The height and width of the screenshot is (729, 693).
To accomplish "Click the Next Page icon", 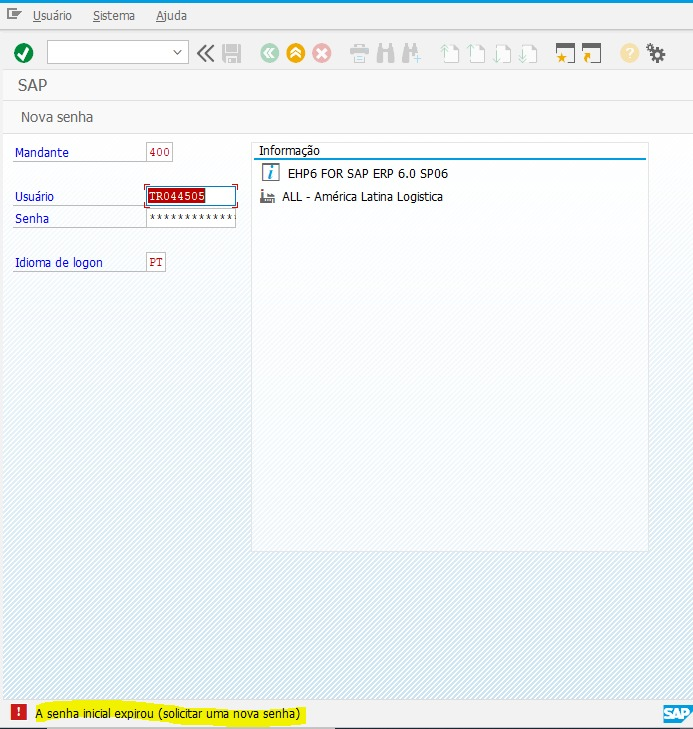I will (502, 53).
